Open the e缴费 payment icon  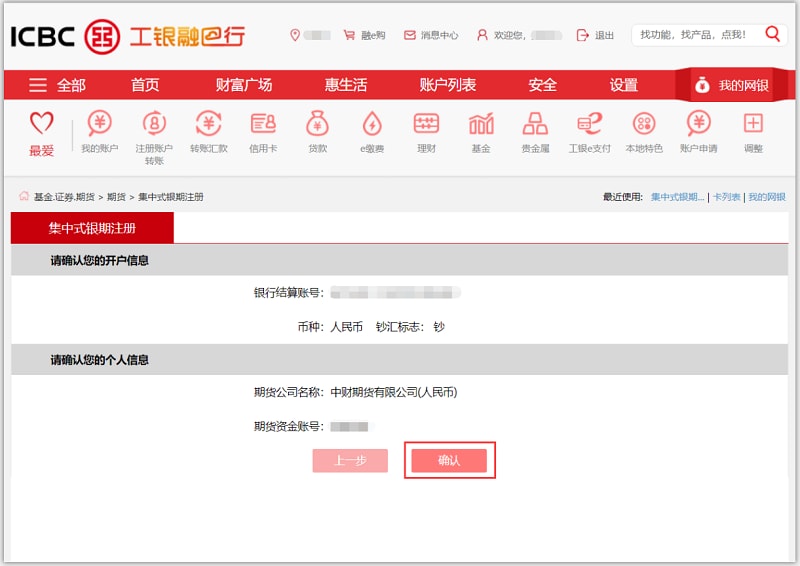372,124
